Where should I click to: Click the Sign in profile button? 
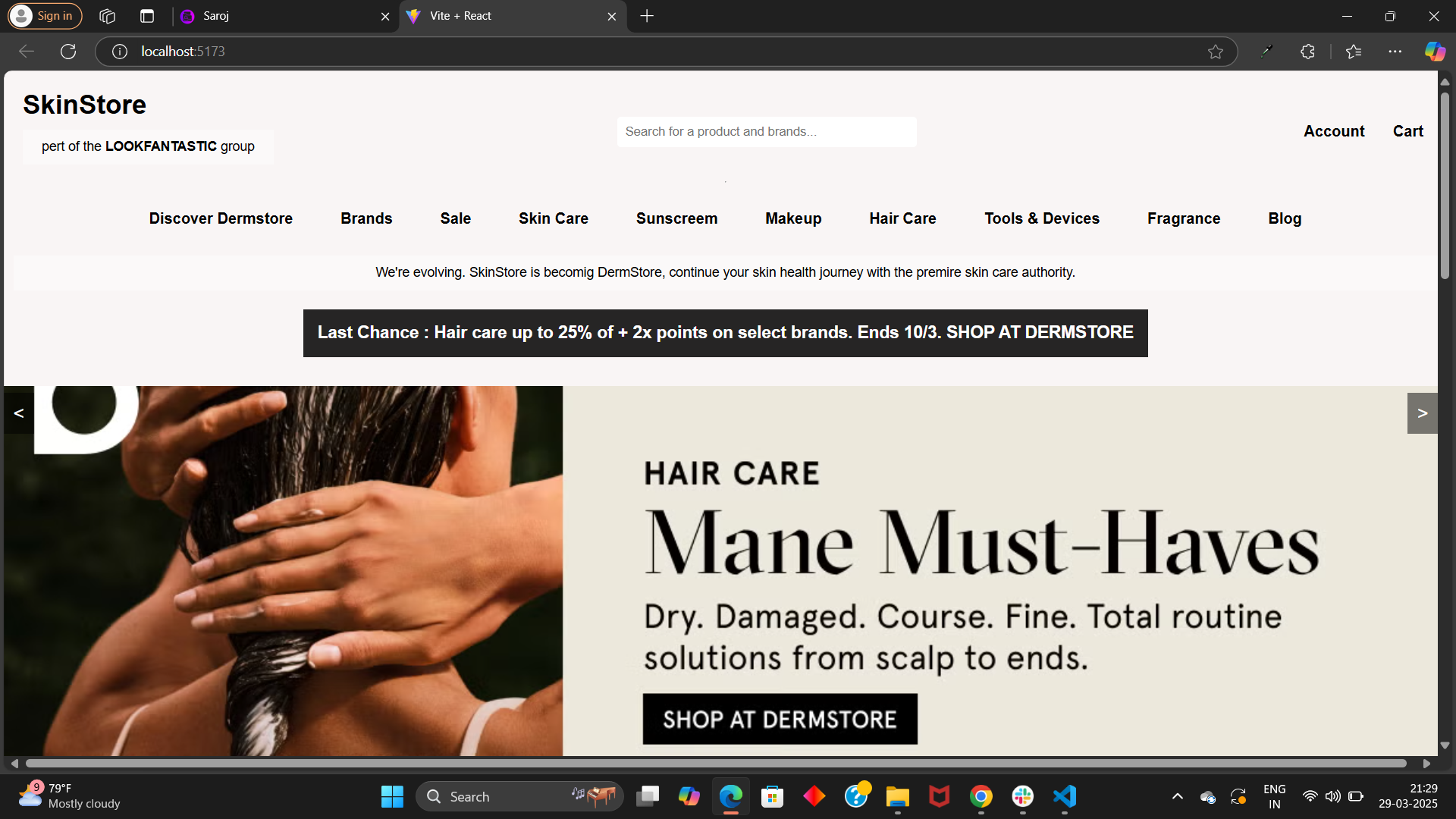pyautogui.click(x=45, y=16)
